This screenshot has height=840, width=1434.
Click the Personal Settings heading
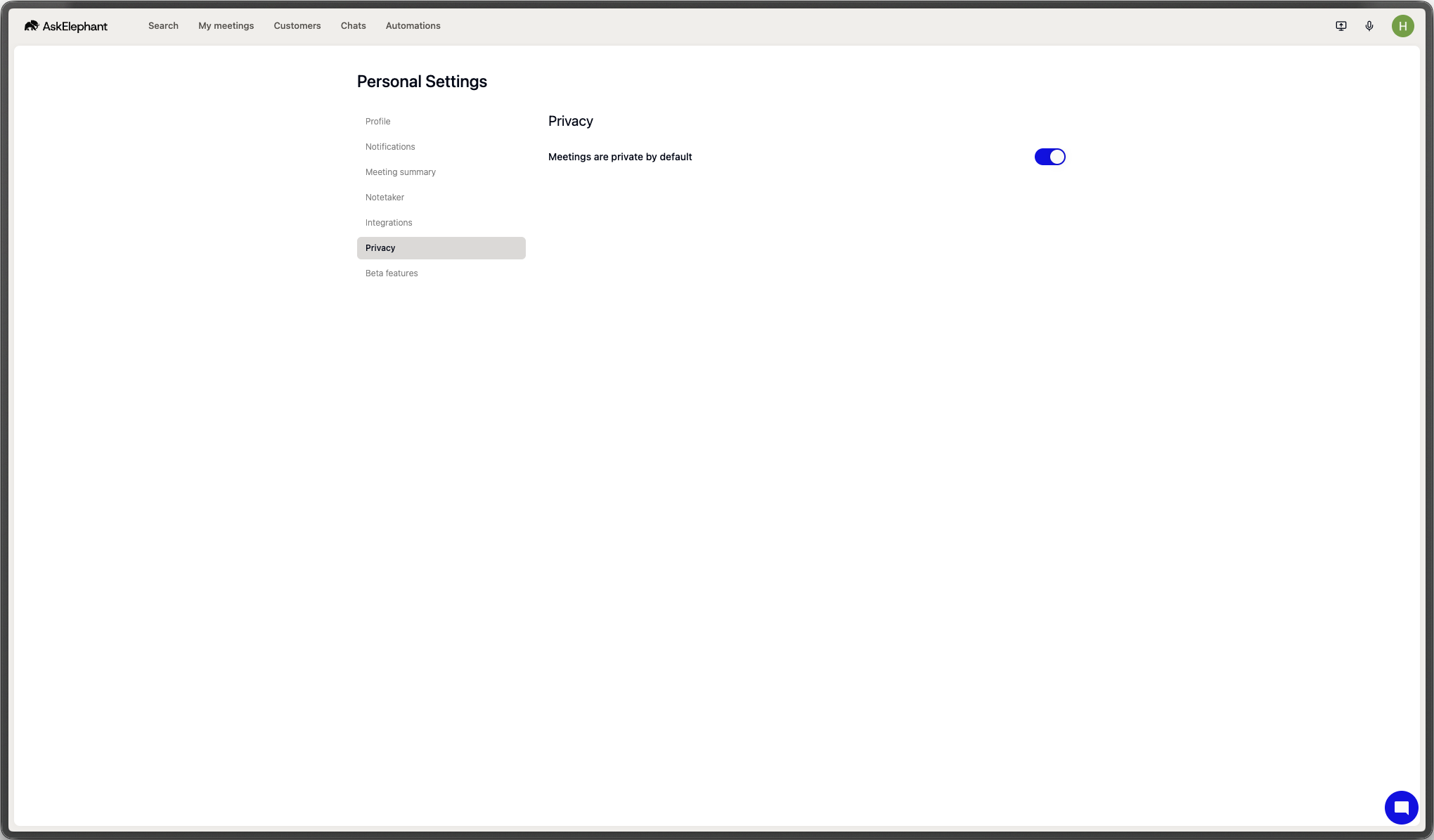[422, 82]
